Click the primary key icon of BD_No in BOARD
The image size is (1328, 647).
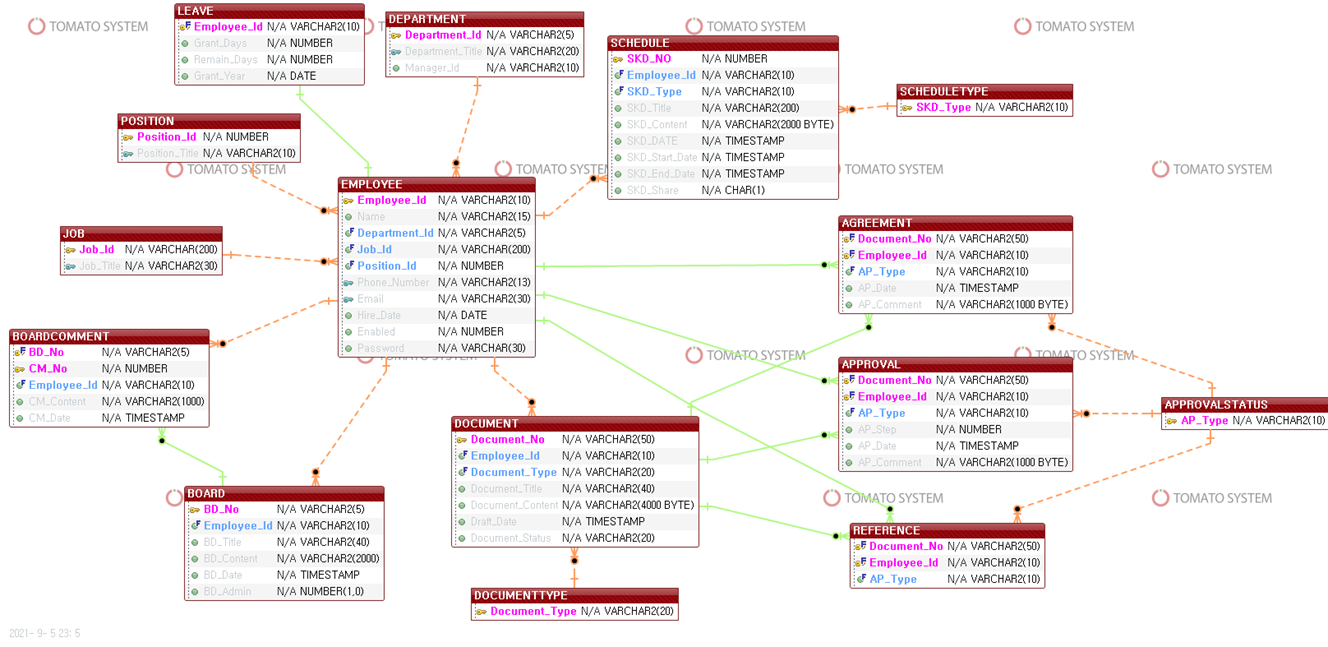193,510
